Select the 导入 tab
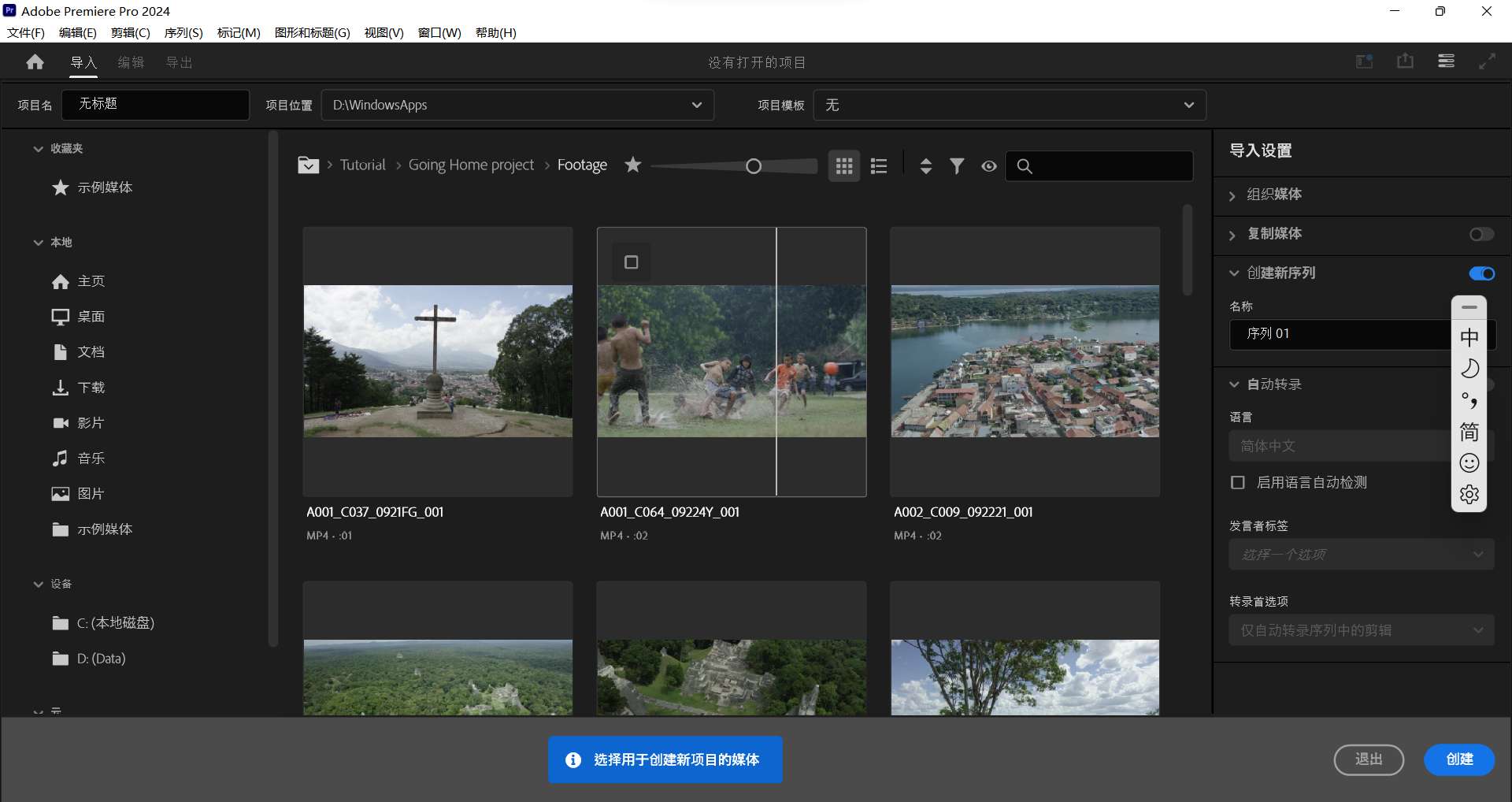This screenshot has width=1512, height=802. pyautogui.click(x=83, y=62)
